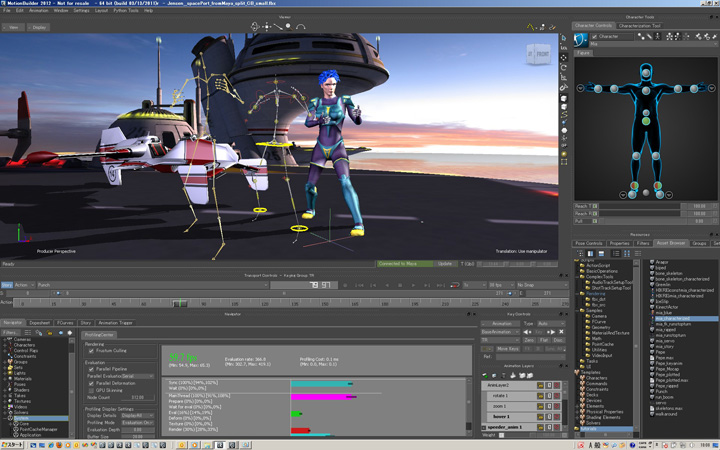Click the Reach T slider track
Viewport: 720px width, 450px height.
pyautogui.click(x=640, y=206)
